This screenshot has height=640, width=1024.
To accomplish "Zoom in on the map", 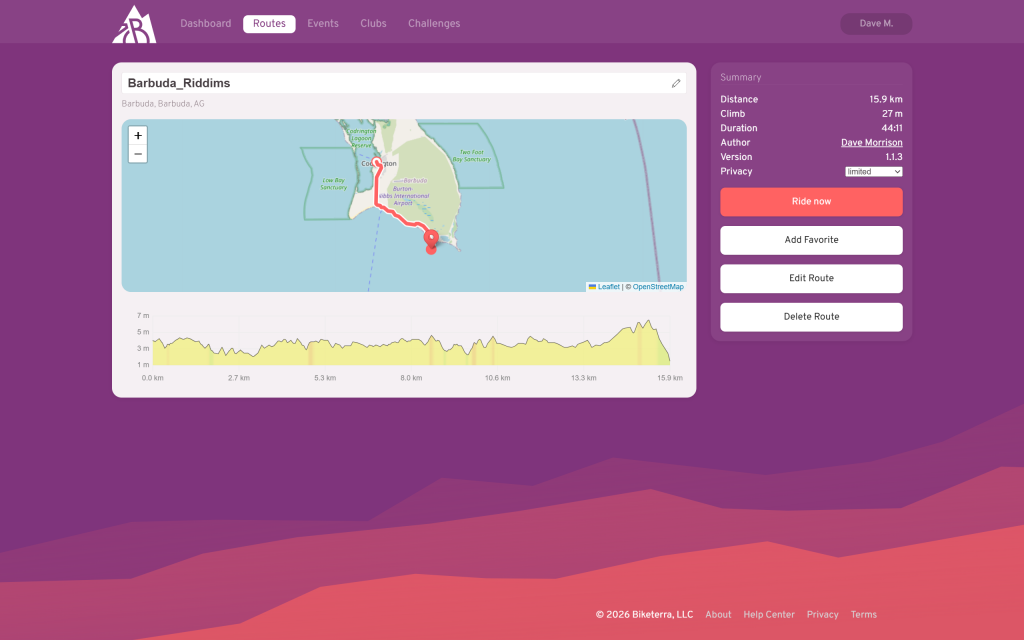I will [138, 136].
